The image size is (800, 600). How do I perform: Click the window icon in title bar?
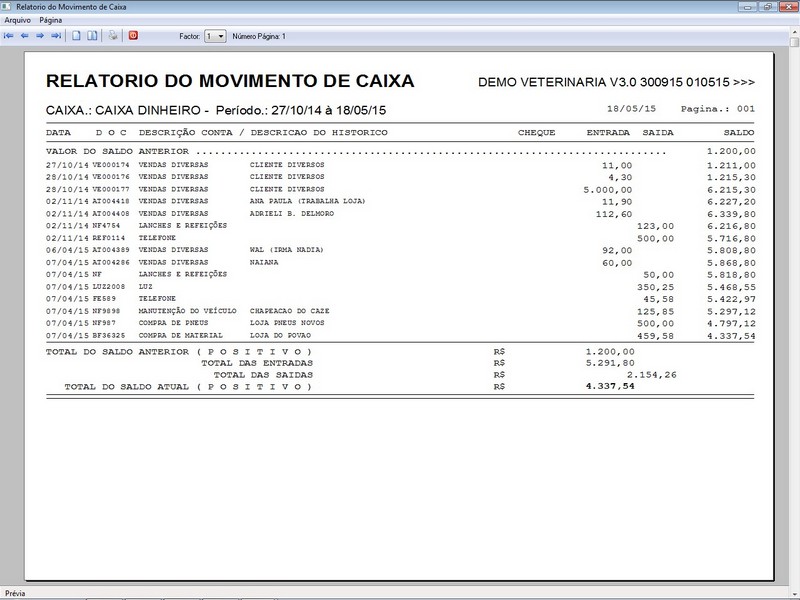(x=6, y=7)
